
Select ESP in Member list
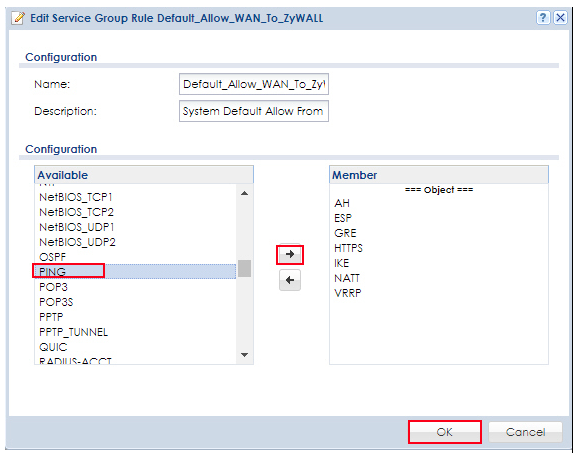pos(439,218)
